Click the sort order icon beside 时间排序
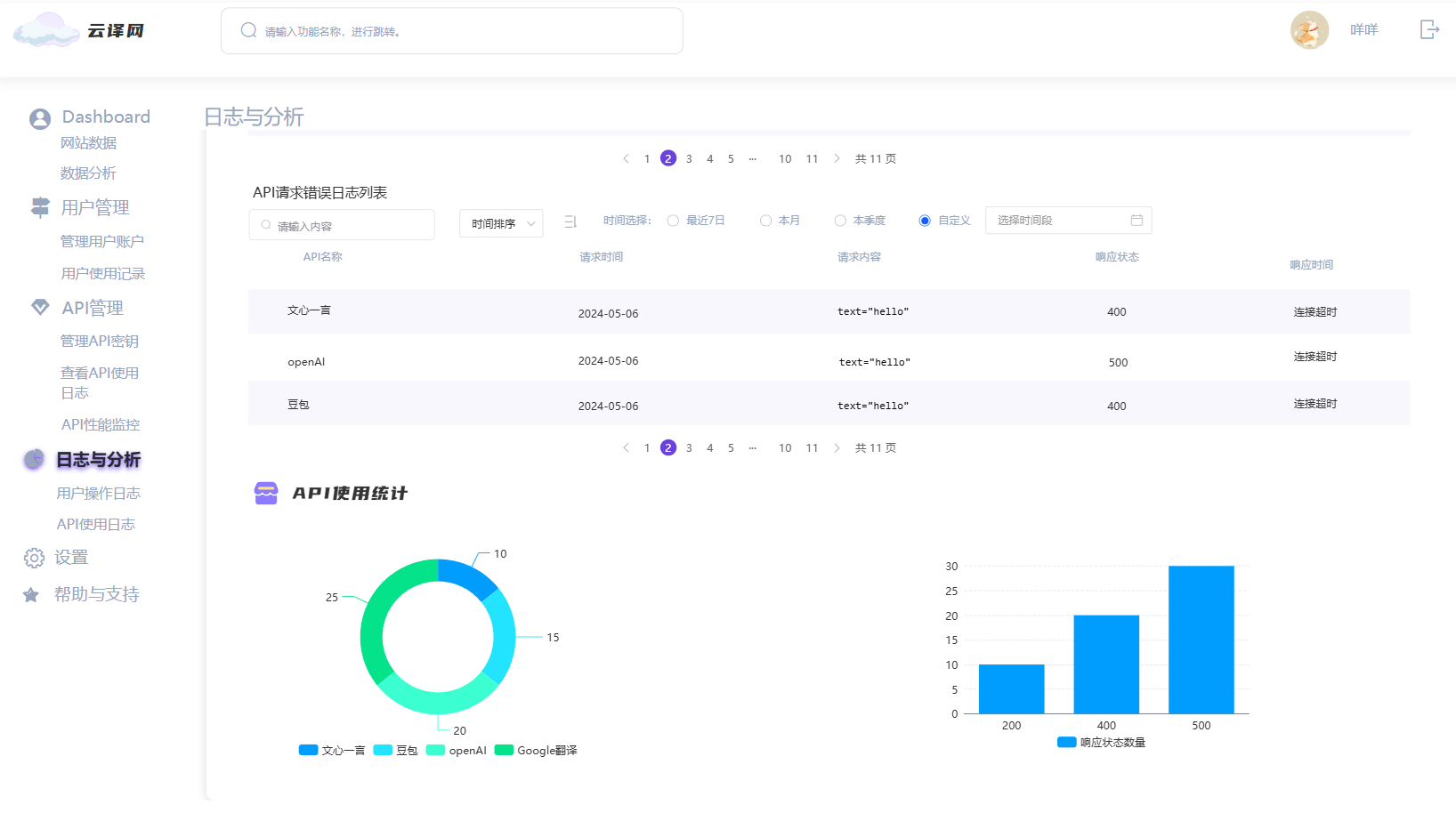 click(570, 221)
